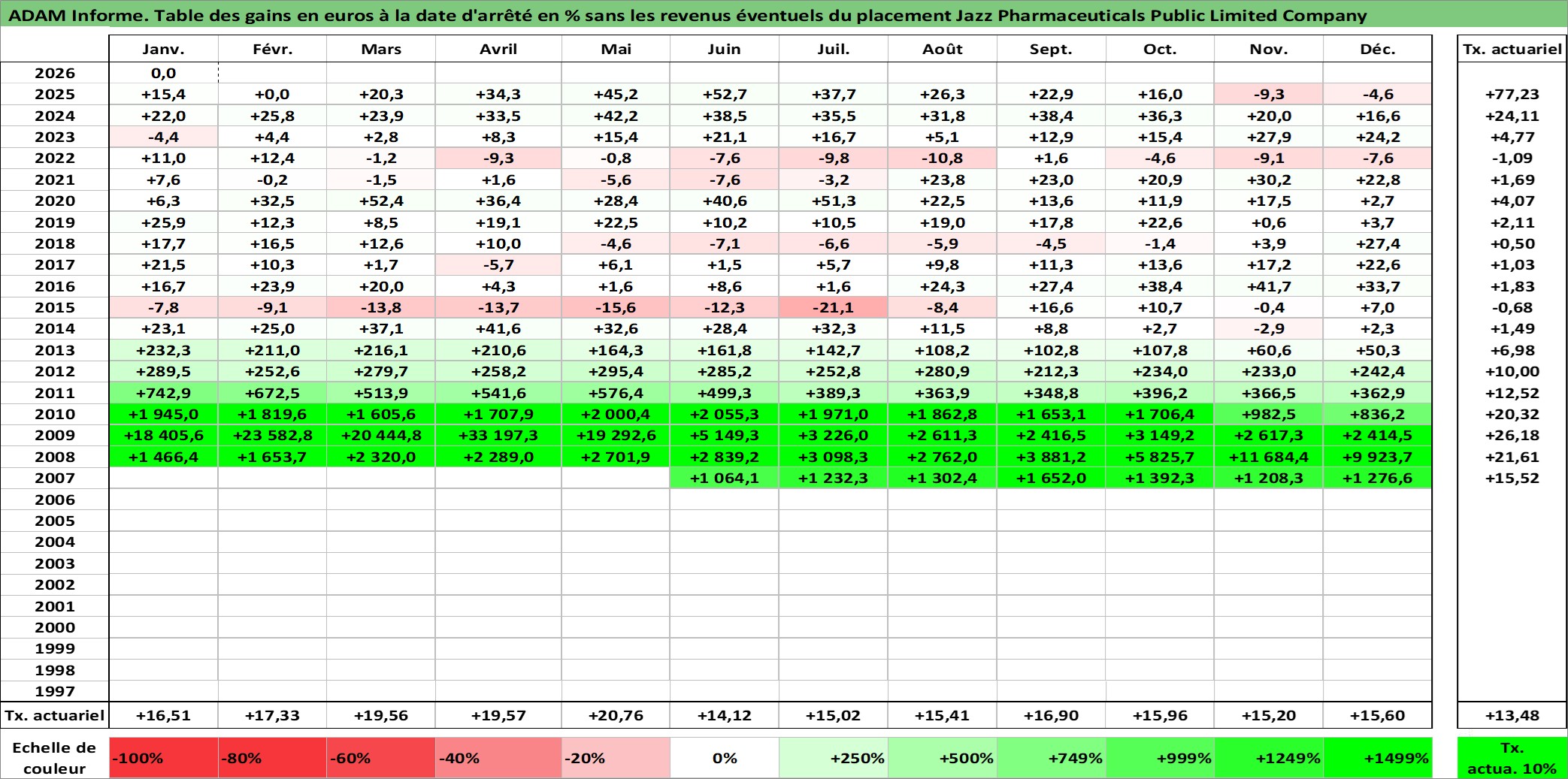The height and width of the screenshot is (779, 1568).
Task: Click the -1,09 actuarial rate for 2022
Action: click(x=1512, y=158)
